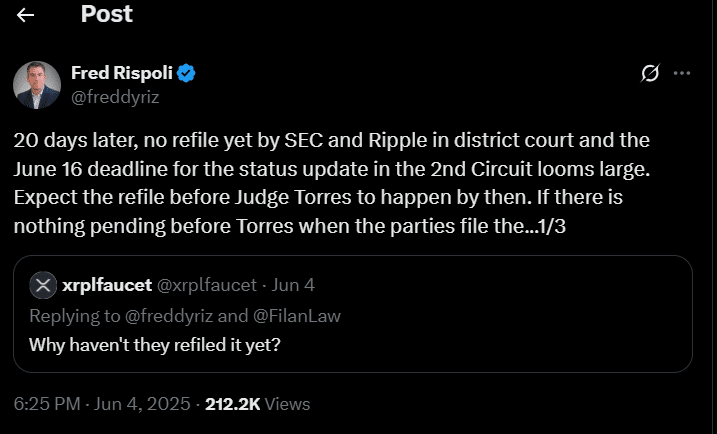Screen dimensions: 717x434
Task: Open the Grok slashed-circle icon
Action: point(649,73)
